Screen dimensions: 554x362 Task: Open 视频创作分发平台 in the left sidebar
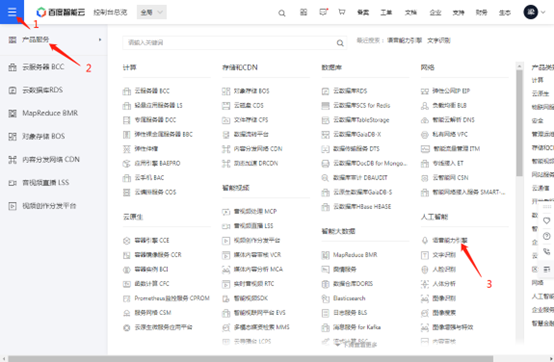click(49, 206)
